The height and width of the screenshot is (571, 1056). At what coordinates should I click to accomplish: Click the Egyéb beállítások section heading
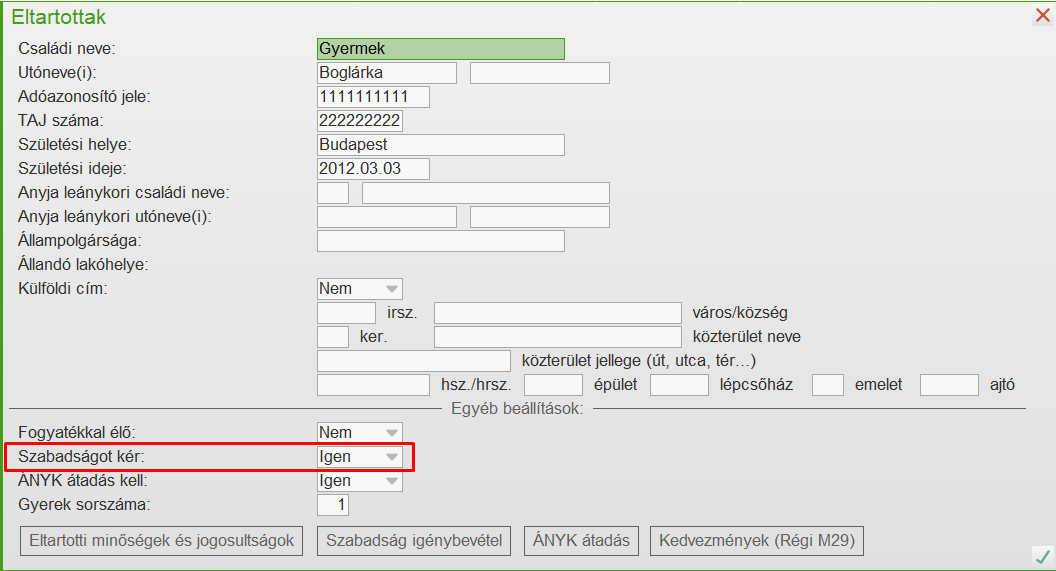click(517, 409)
